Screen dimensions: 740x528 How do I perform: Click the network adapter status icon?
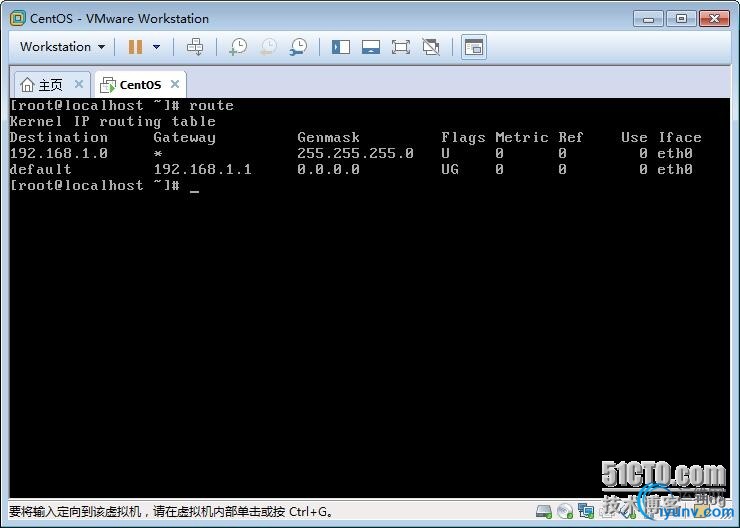(586, 511)
